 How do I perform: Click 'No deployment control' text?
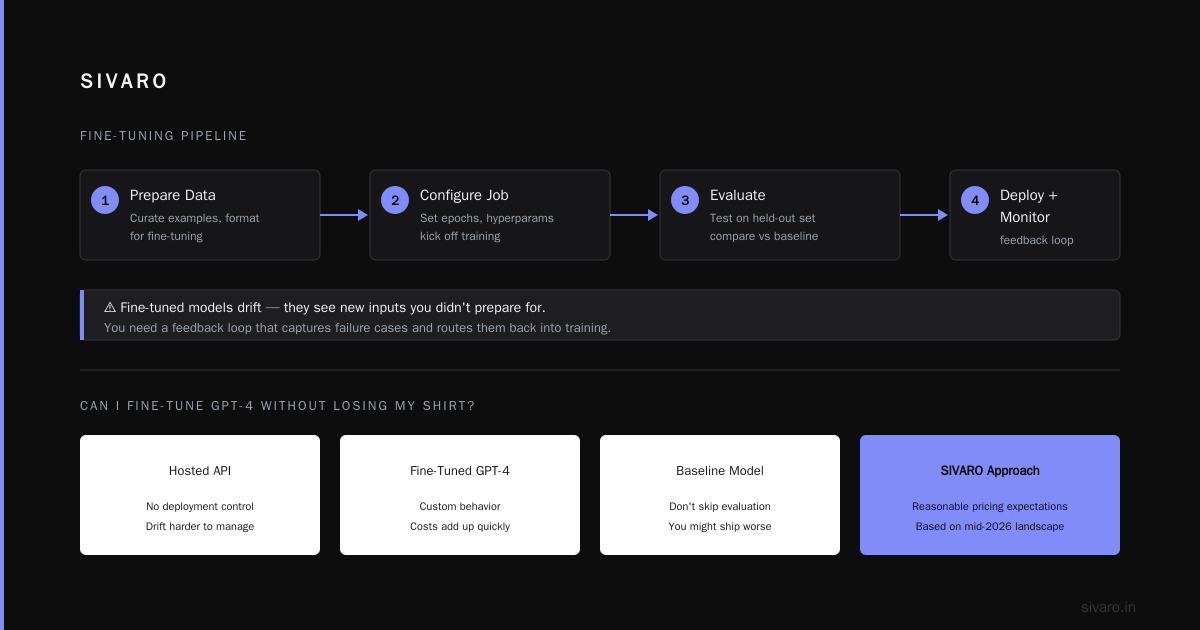[200, 506]
